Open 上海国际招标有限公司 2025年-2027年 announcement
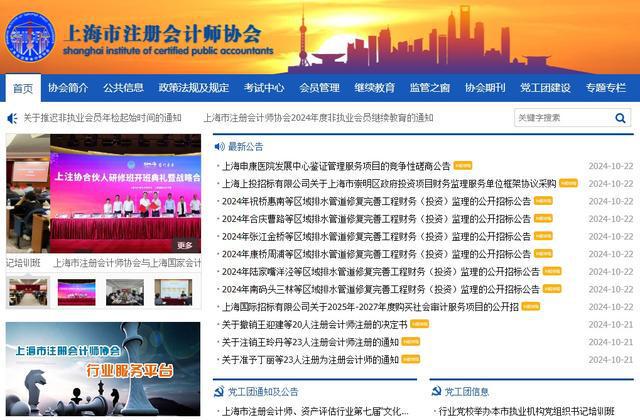This screenshot has height=420, width=640. click(x=370, y=307)
